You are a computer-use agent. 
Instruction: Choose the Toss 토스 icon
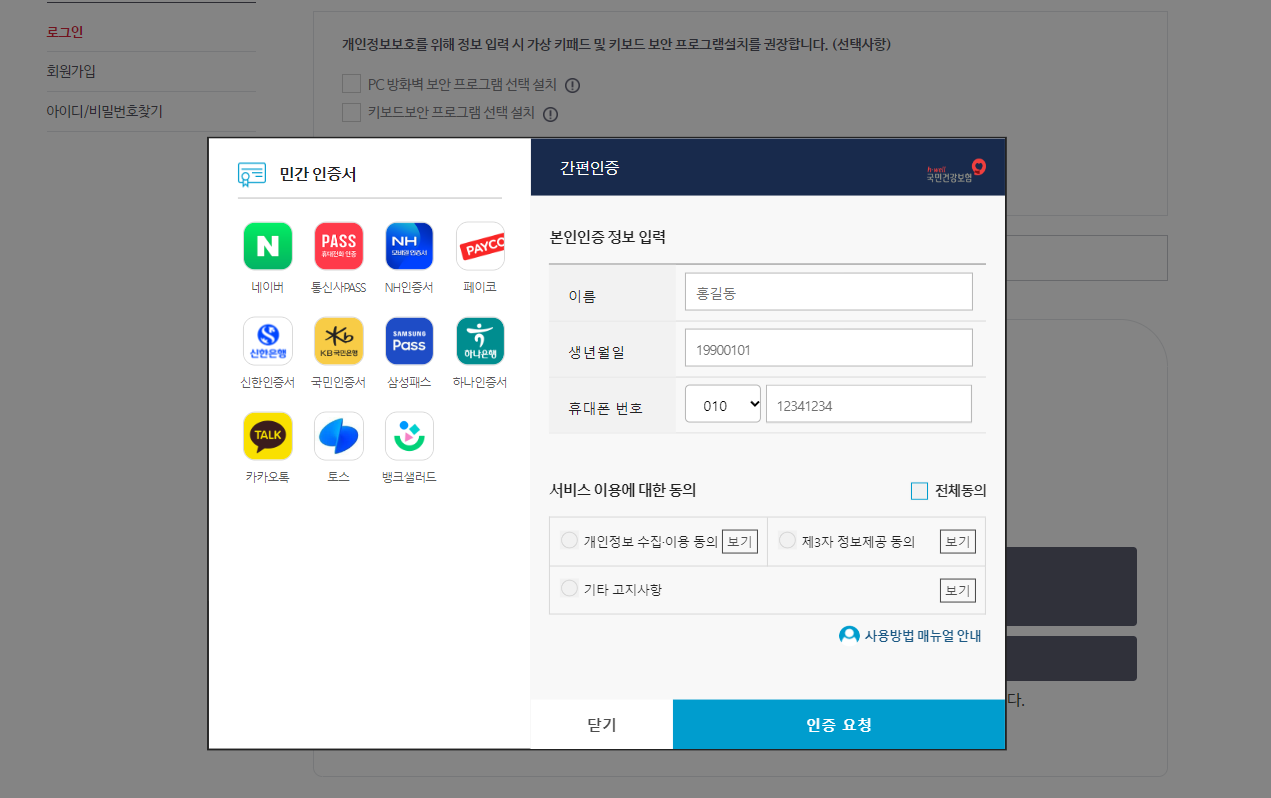click(x=339, y=436)
